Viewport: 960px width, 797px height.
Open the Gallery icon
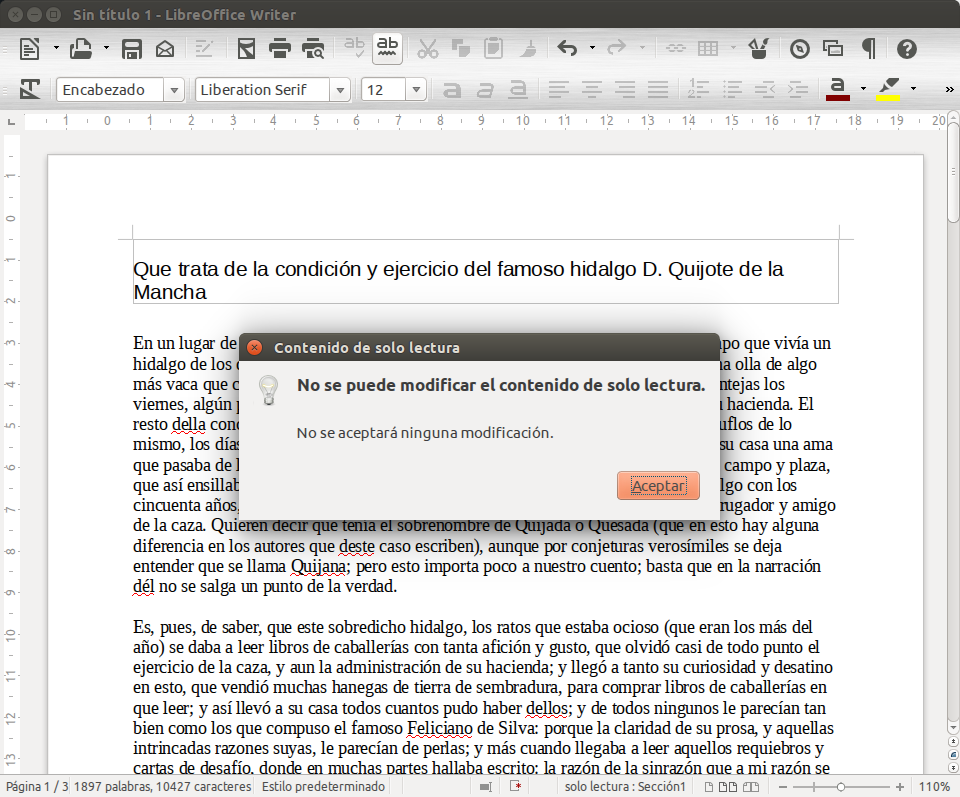(833, 48)
